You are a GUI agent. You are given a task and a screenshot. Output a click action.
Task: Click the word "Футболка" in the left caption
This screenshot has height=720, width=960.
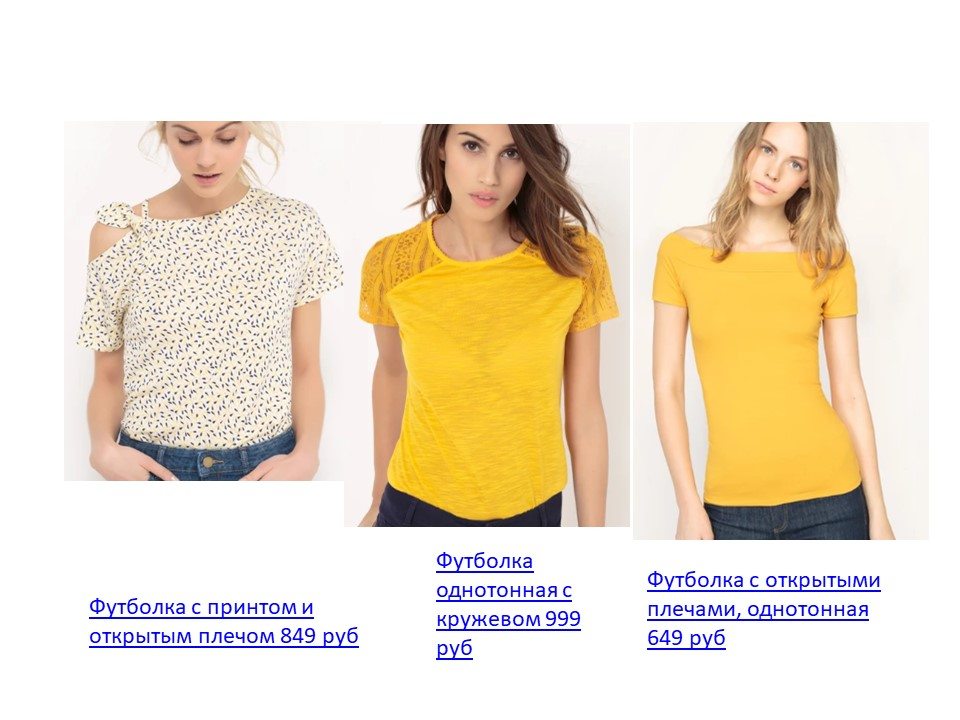pyautogui.click(x=138, y=607)
